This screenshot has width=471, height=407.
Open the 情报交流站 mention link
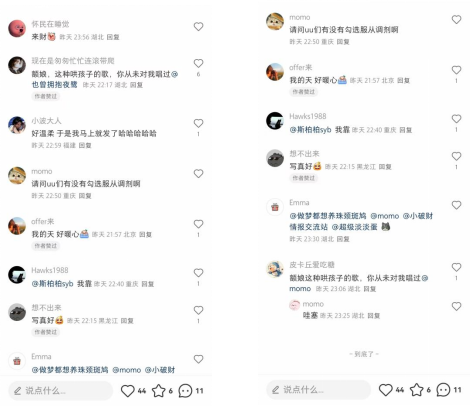(308, 227)
